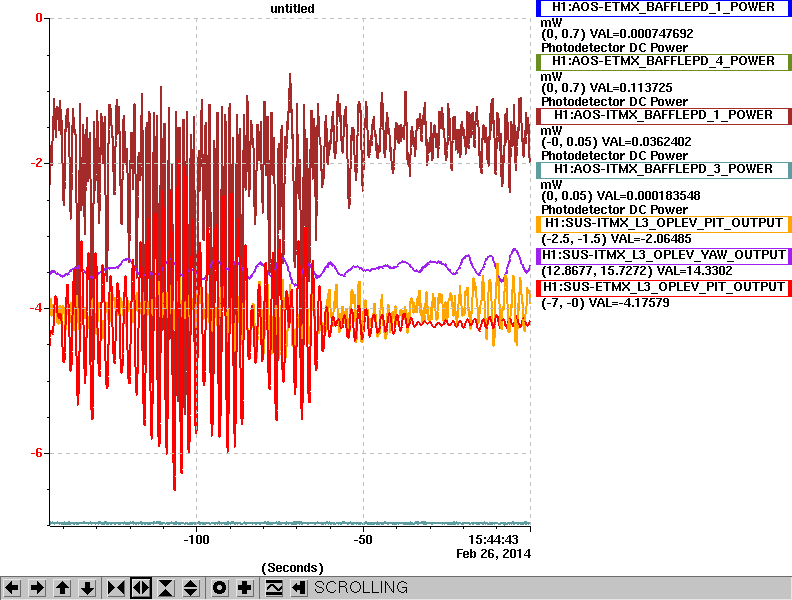Image resolution: width=792 pixels, height=600 pixels.
Task: Click the -4 tick label on the Y axis
Action: pos(37,308)
